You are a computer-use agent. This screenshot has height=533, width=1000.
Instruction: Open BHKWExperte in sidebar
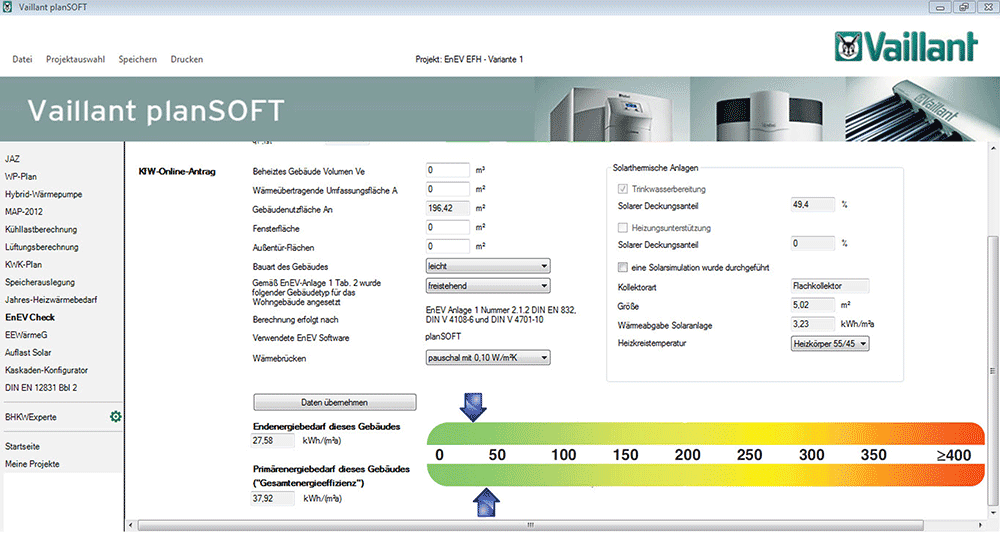31,417
